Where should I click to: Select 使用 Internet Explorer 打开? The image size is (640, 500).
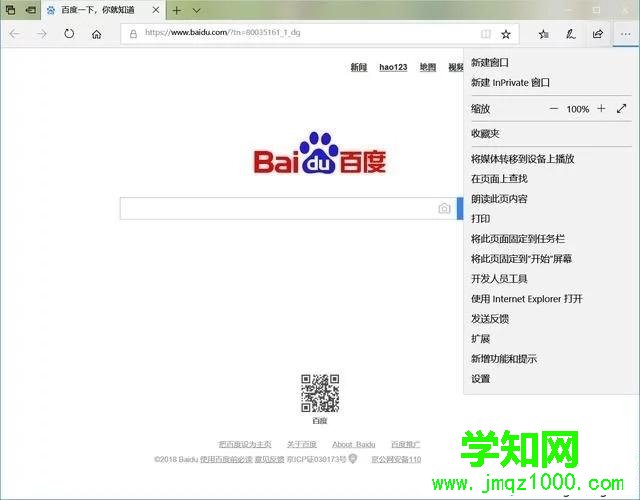point(527,299)
